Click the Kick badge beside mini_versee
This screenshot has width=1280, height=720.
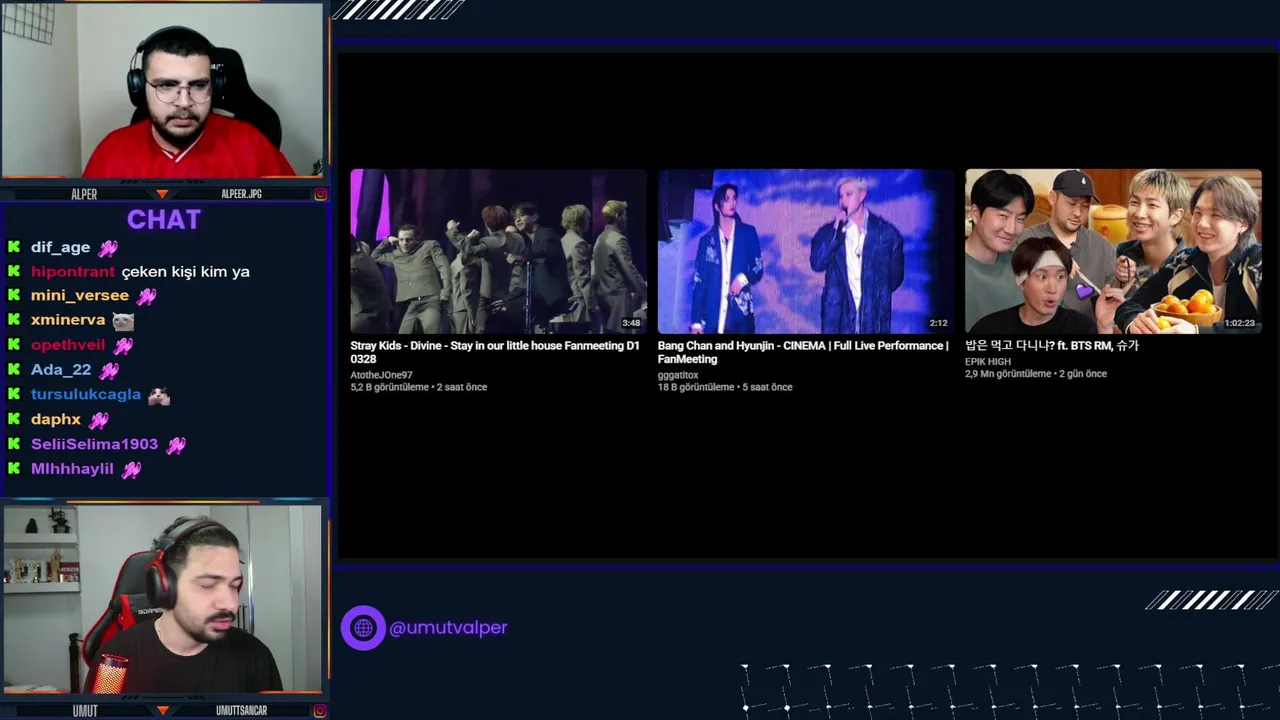(14, 295)
